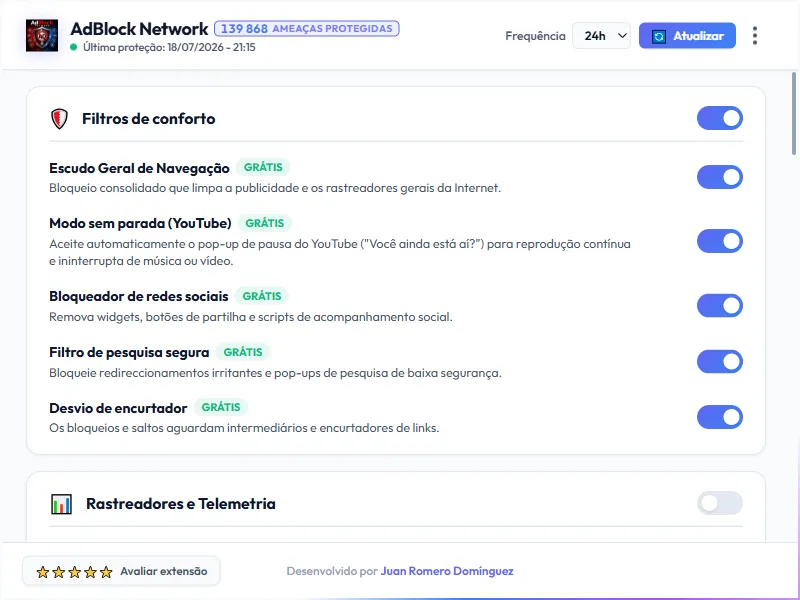The image size is (800, 600).
Task: Click the Atualizar button
Action: coord(687,36)
